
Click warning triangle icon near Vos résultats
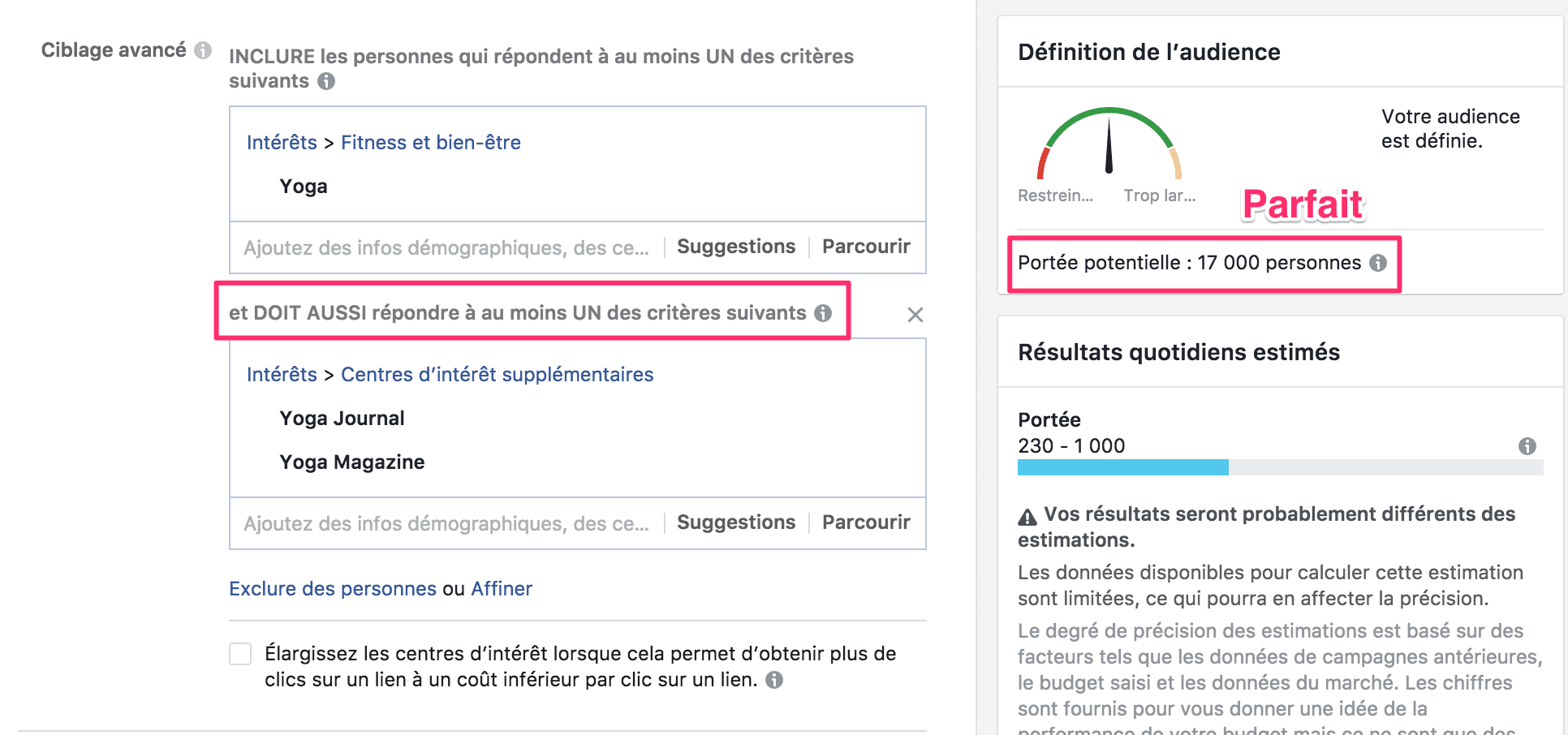click(x=1027, y=516)
